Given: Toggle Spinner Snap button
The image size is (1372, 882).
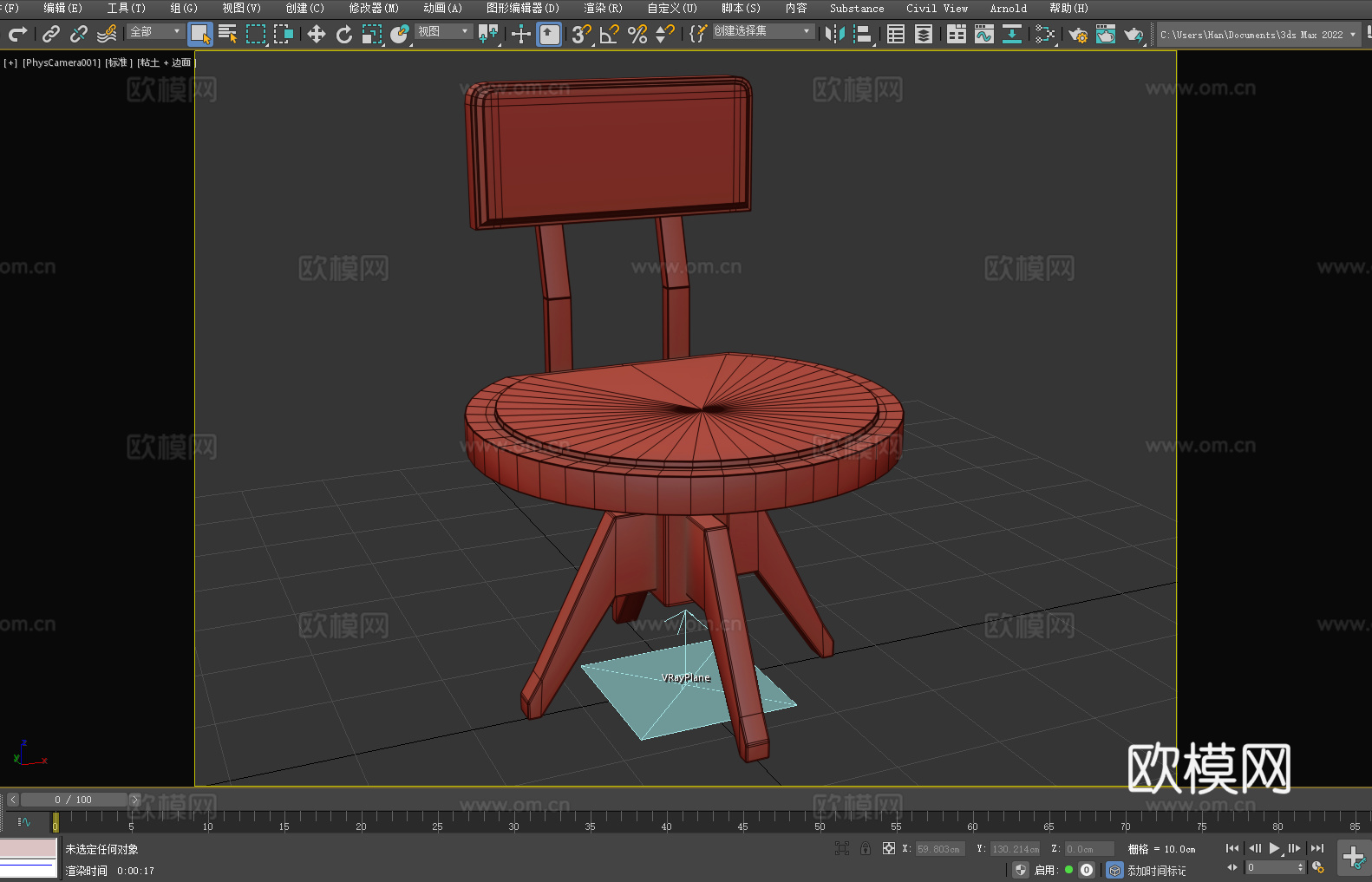Looking at the screenshot, I should click(665, 34).
